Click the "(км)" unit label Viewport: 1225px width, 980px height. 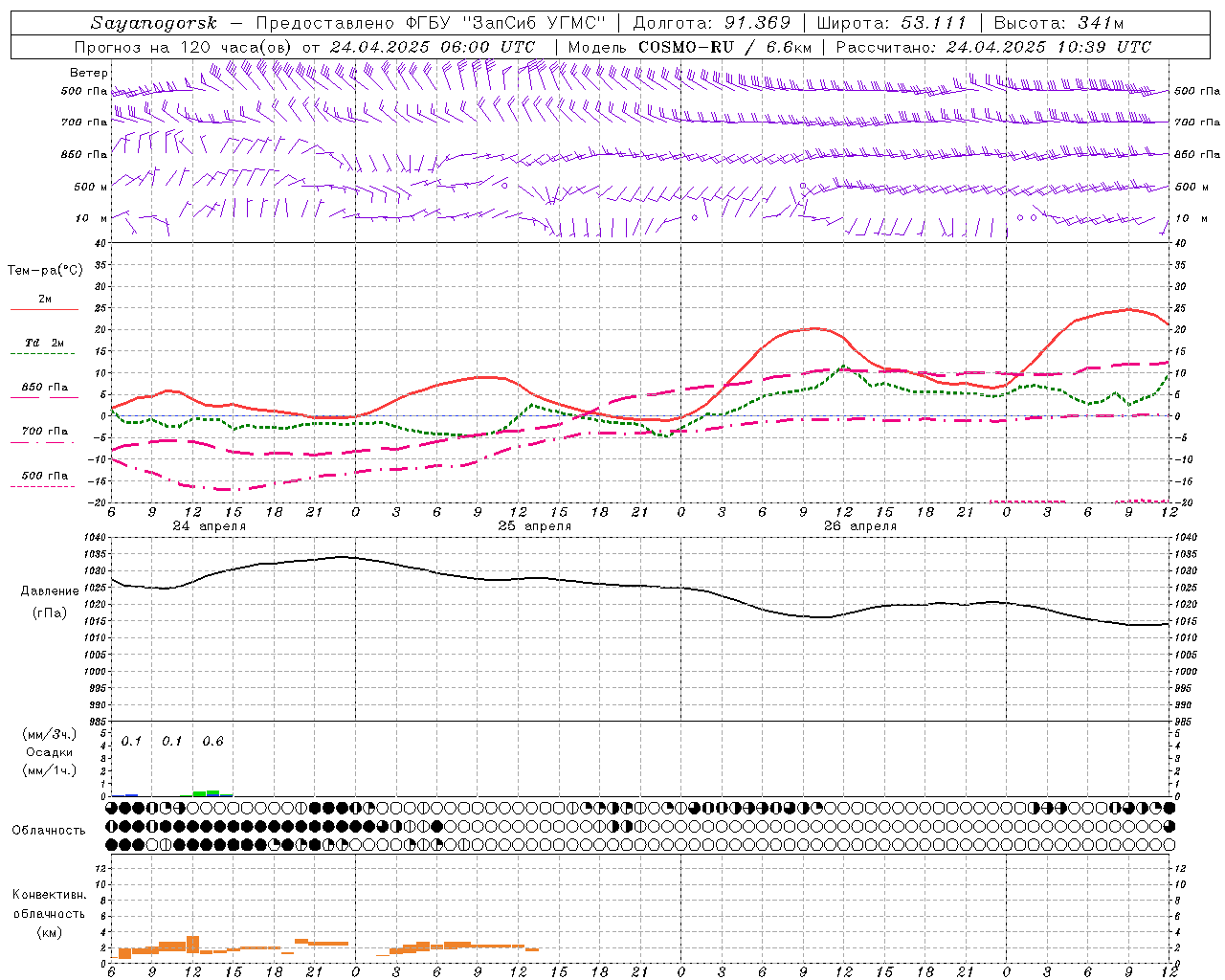coord(49,931)
